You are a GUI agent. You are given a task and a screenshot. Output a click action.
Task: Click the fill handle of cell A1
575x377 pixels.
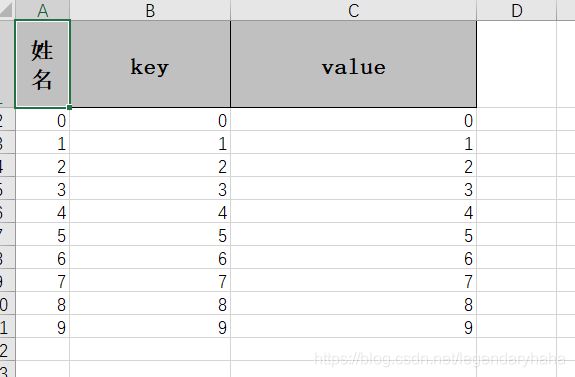tap(69, 107)
